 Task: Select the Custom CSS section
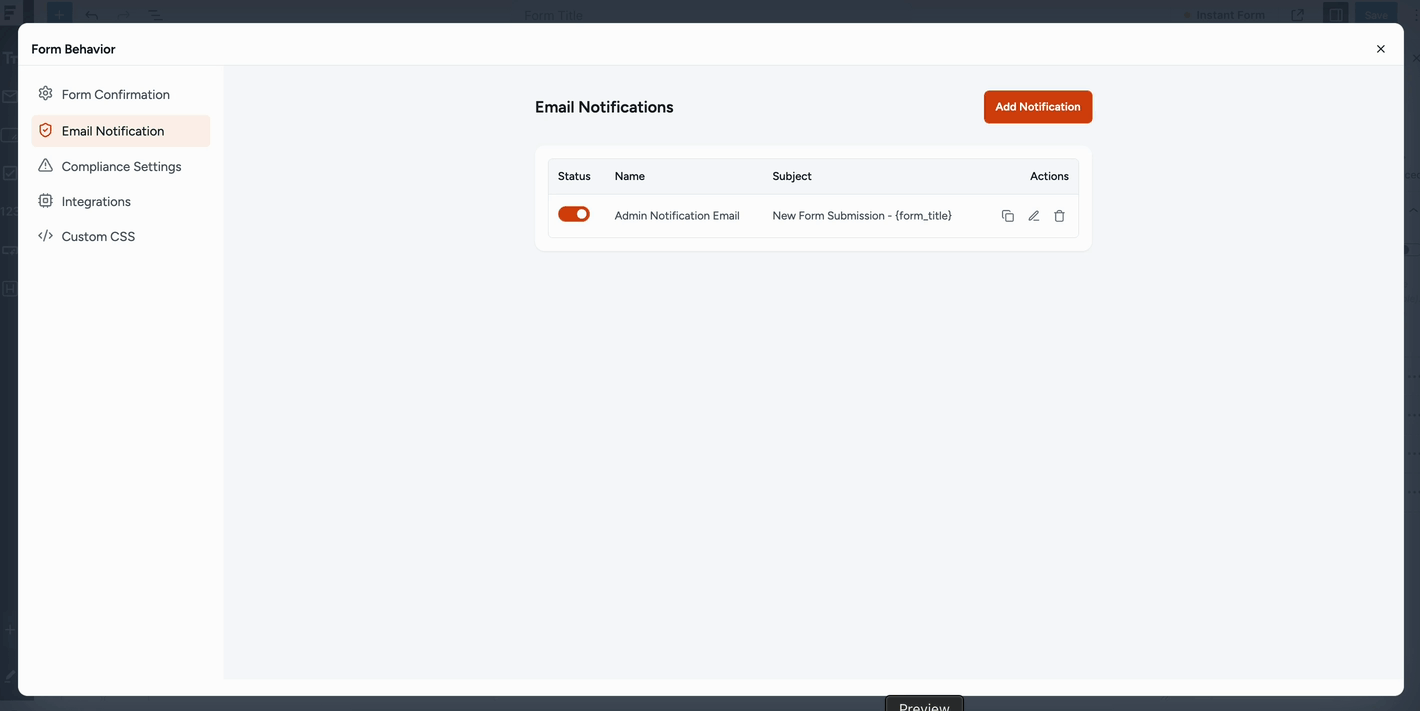coord(99,236)
